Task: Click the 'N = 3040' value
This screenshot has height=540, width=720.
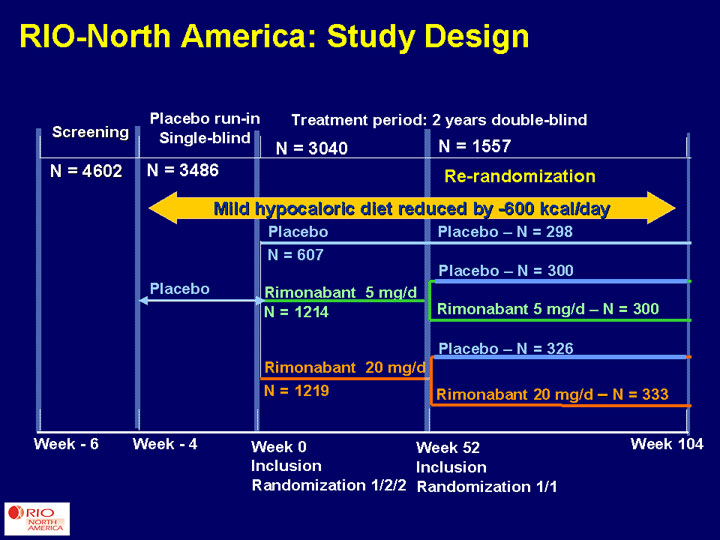Action: (x=312, y=148)
